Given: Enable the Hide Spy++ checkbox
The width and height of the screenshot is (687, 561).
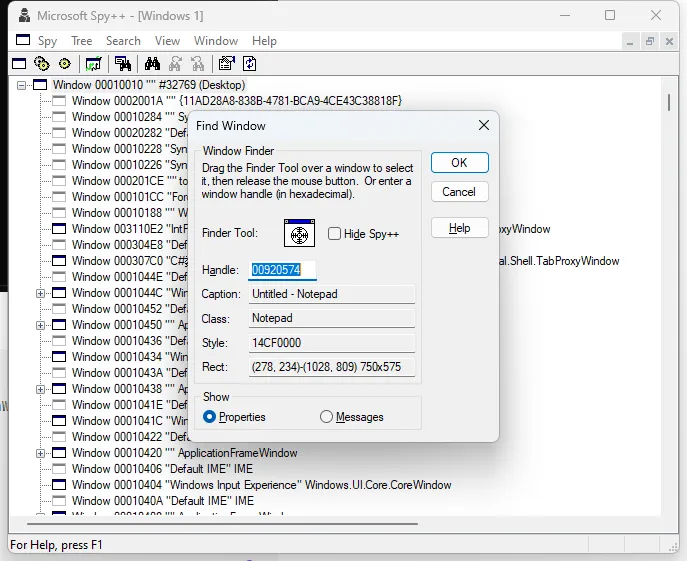Looking at the screenshot, I should (334, 234).
